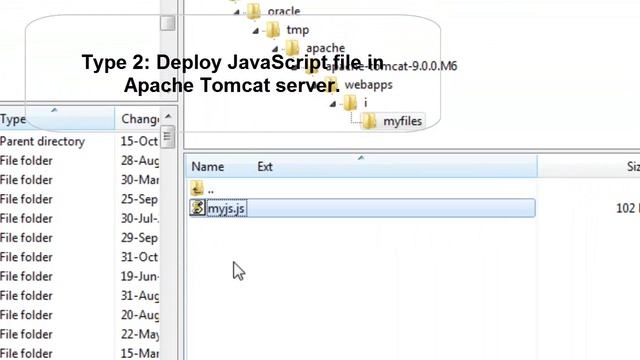Click the '28-Aug' date cell
This screenshot has height=360, width=640.
[x=140, y=161]
